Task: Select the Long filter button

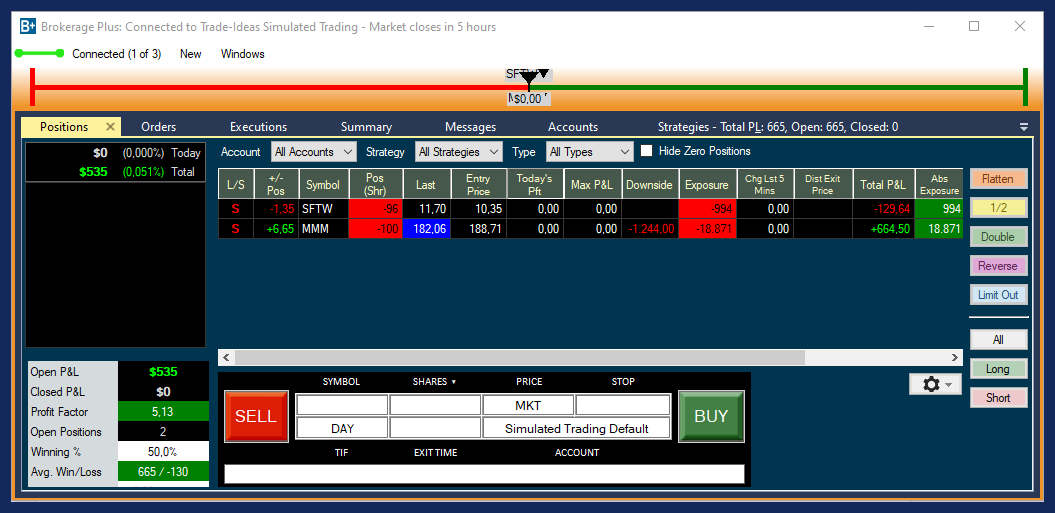Action: [x=998, y=369]
